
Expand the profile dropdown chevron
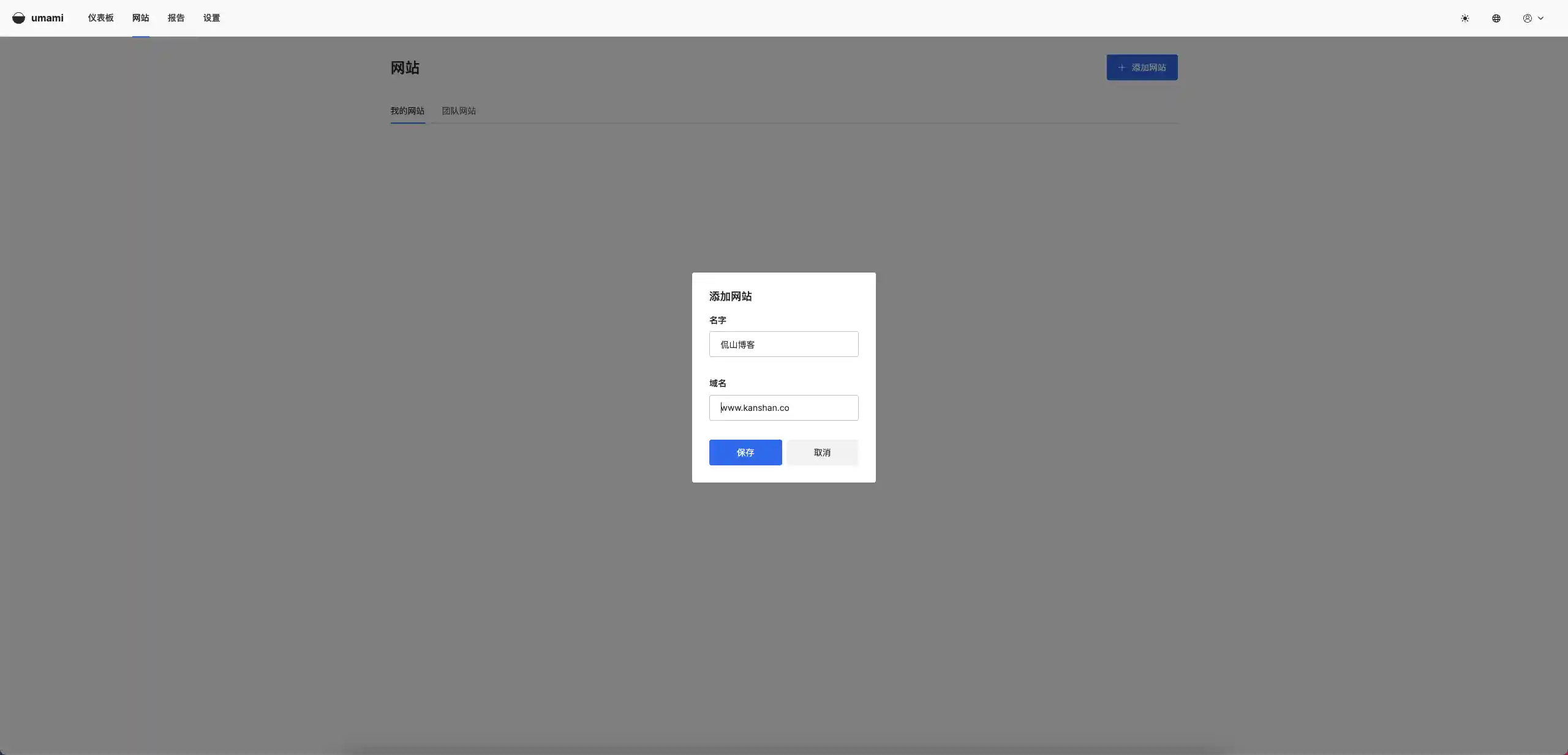tap(1540, 18)
